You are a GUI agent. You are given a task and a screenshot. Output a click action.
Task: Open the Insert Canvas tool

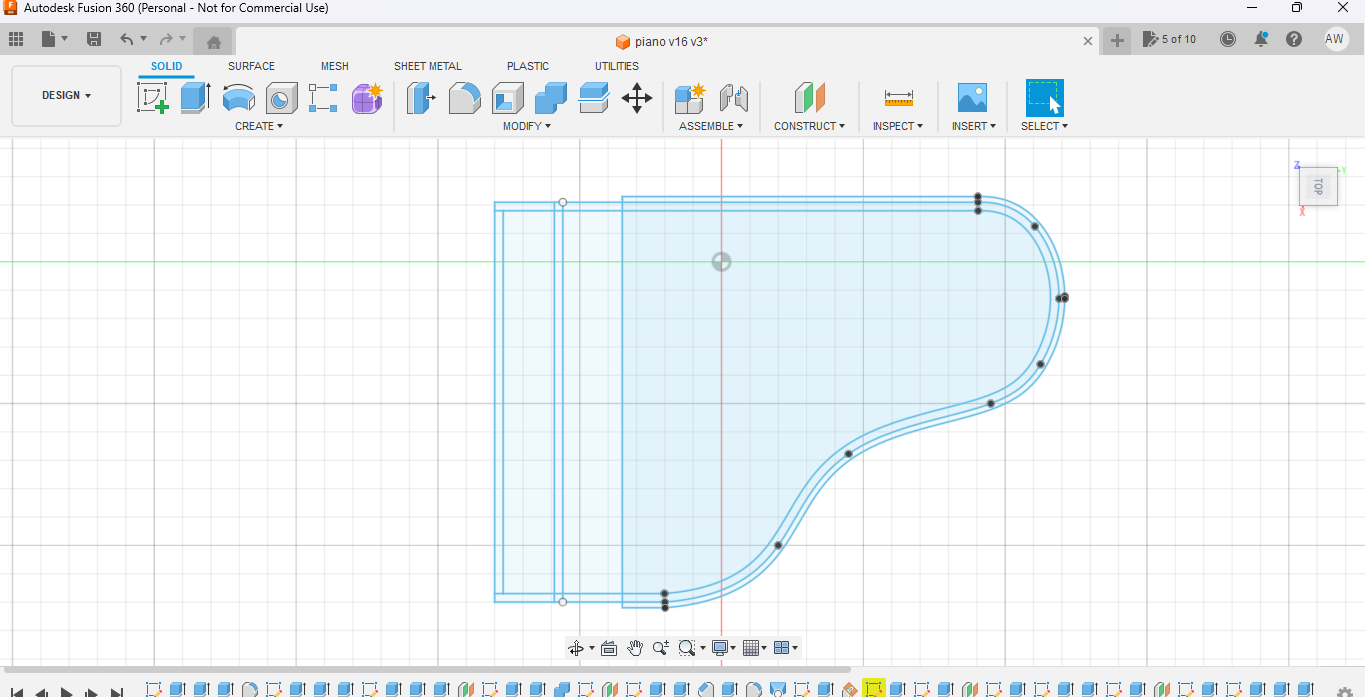[x=971, y=97]
